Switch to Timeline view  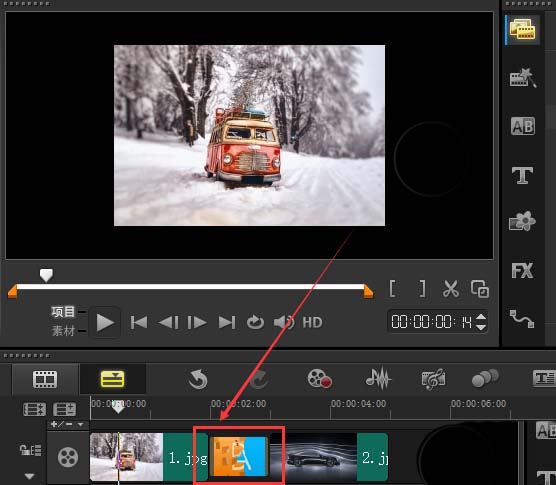[x=112, y=379]
